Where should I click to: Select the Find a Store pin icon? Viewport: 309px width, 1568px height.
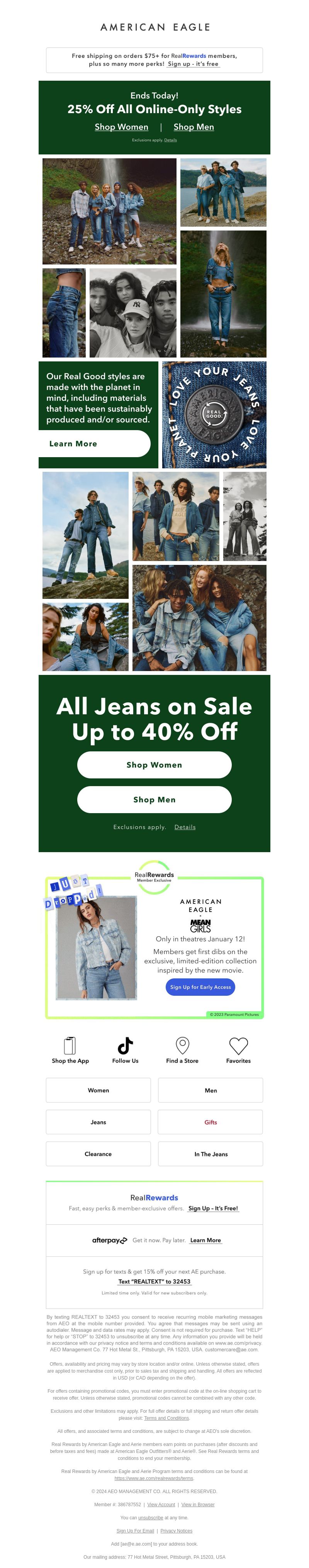(x=182, y=1046)
